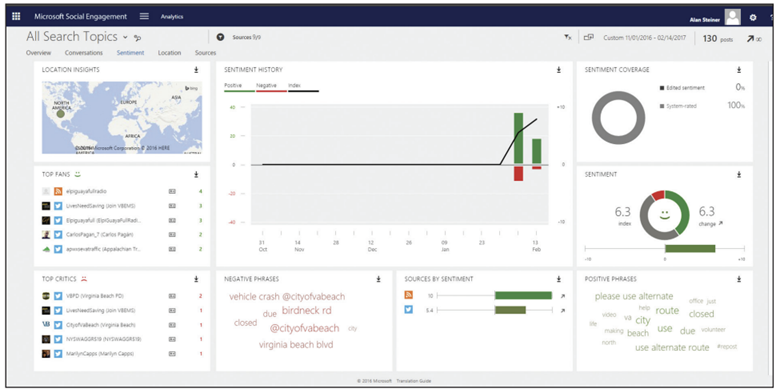The width and height of the screenshot is (780, 389).
Task: Expand the All Search Topics dropdown
Action: 125,37
